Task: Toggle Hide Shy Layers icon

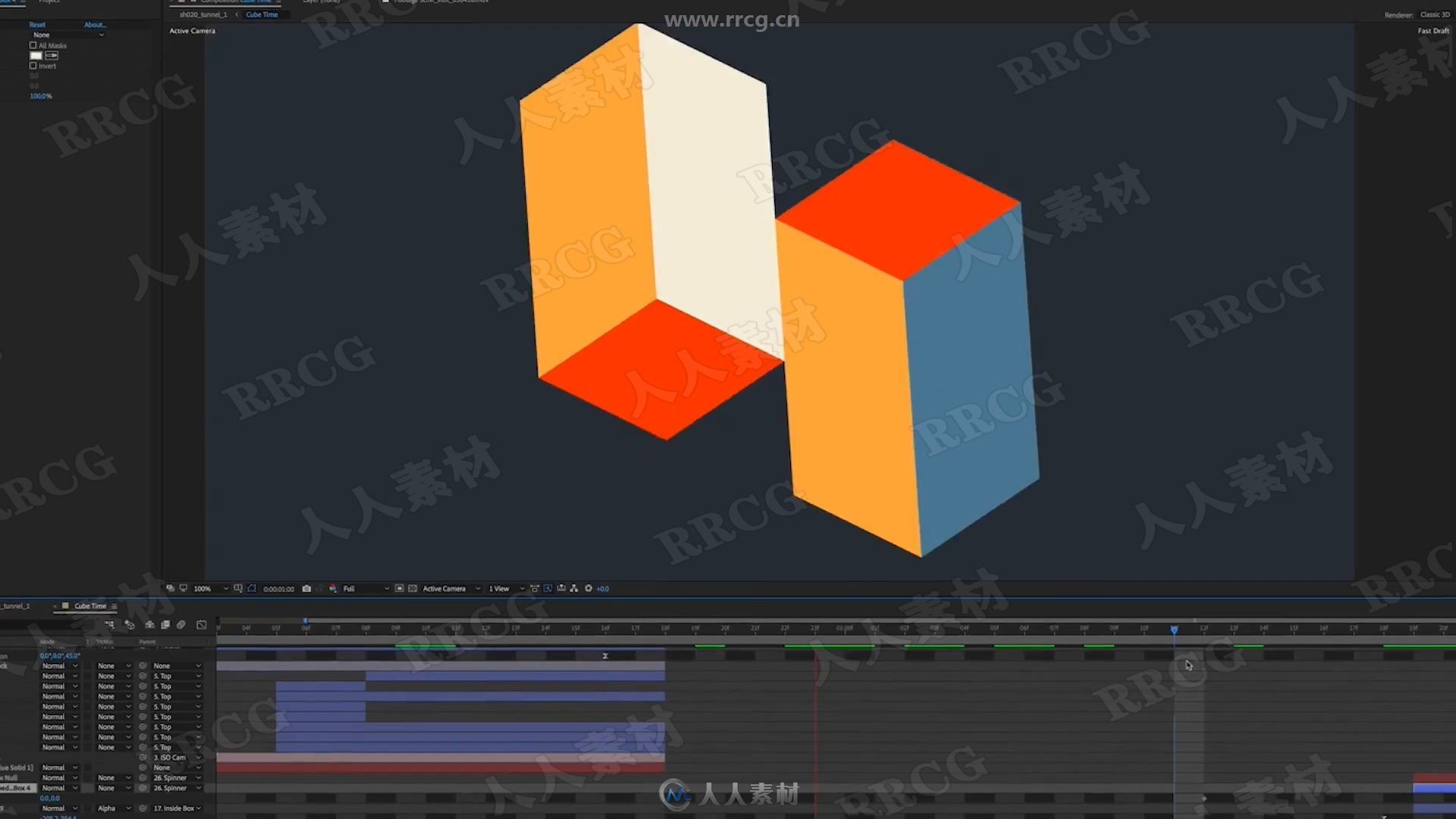Action: (x=149, y=625)
